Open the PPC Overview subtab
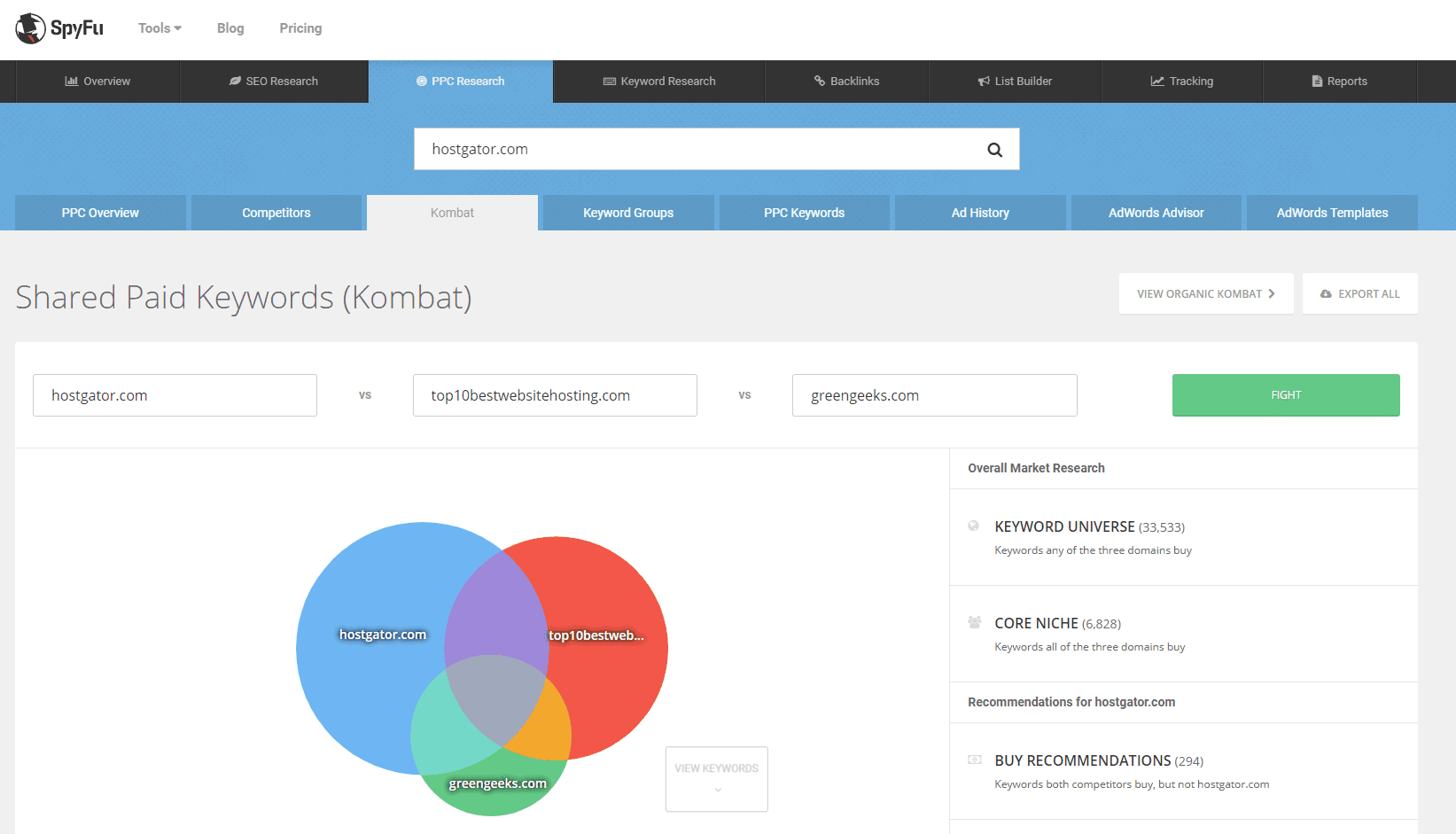The width and height of the screenshot is (1456, 834). [x=100, y=213]
